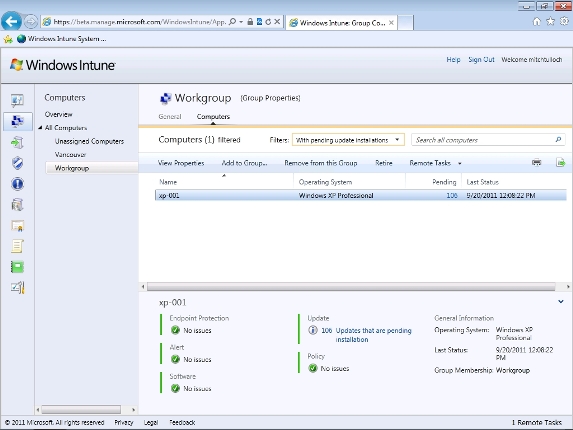Screen dimensions: 573x430
Task: Click the search magnifier icon in computer search
Action: coord(558,140)
